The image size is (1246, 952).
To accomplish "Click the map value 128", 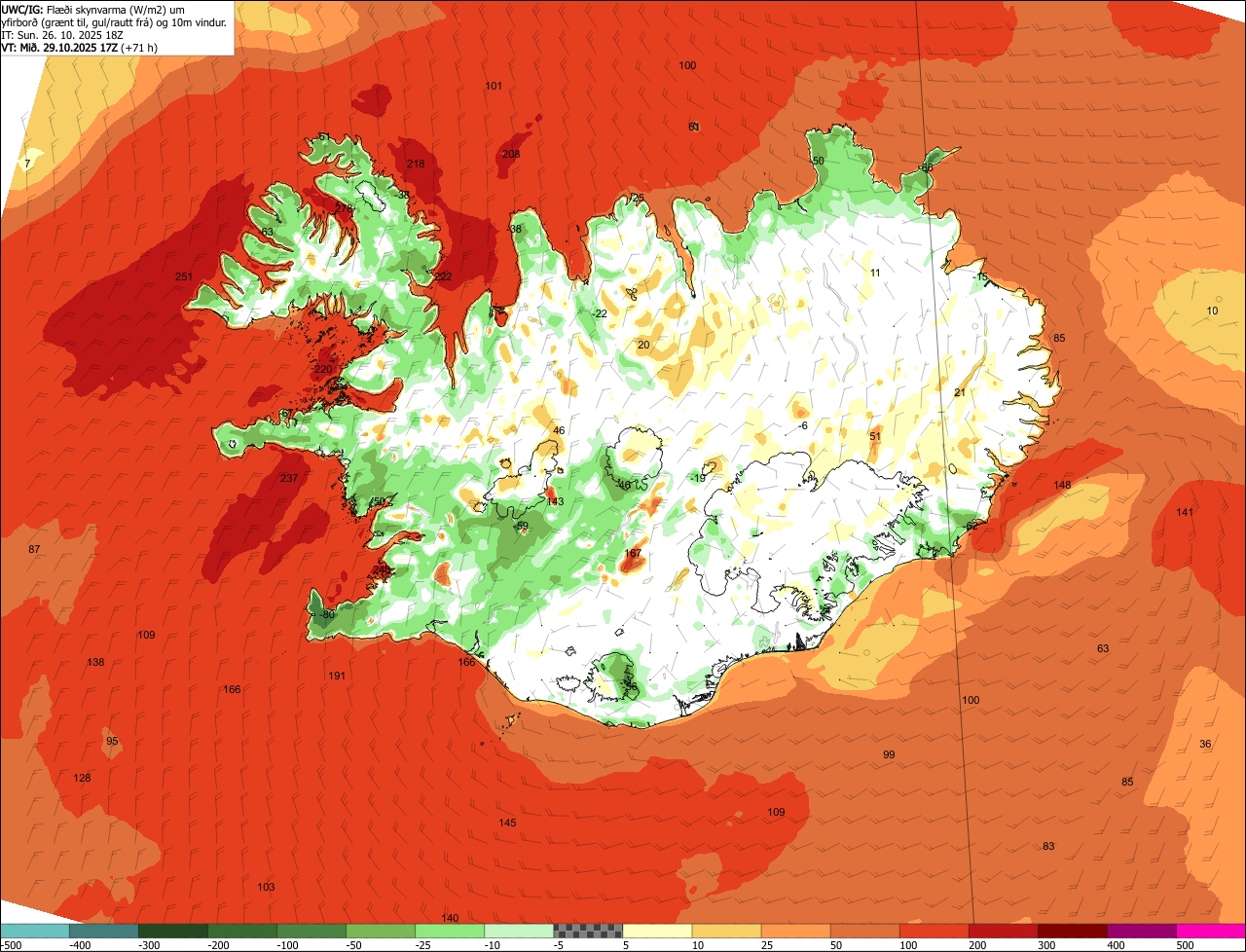I will click(82, 778).
